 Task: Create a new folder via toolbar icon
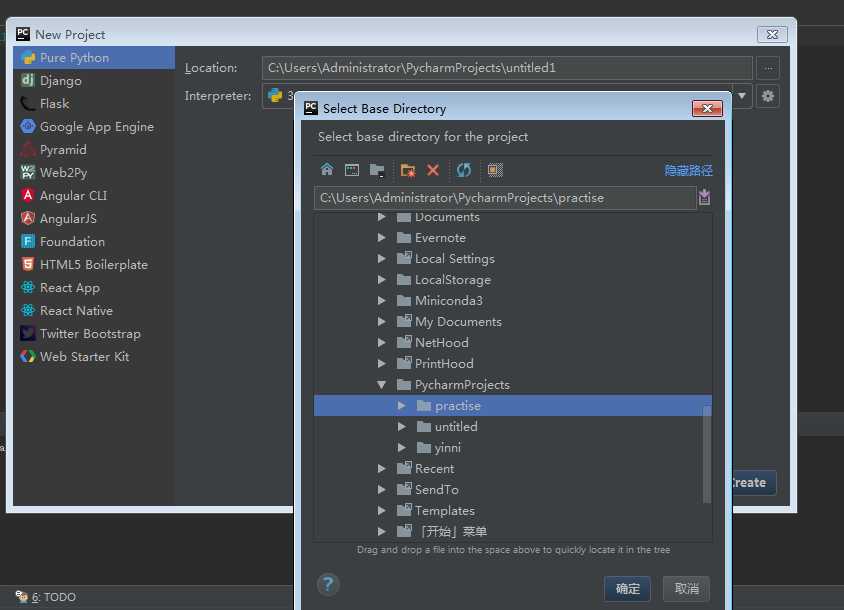[408, 170]
